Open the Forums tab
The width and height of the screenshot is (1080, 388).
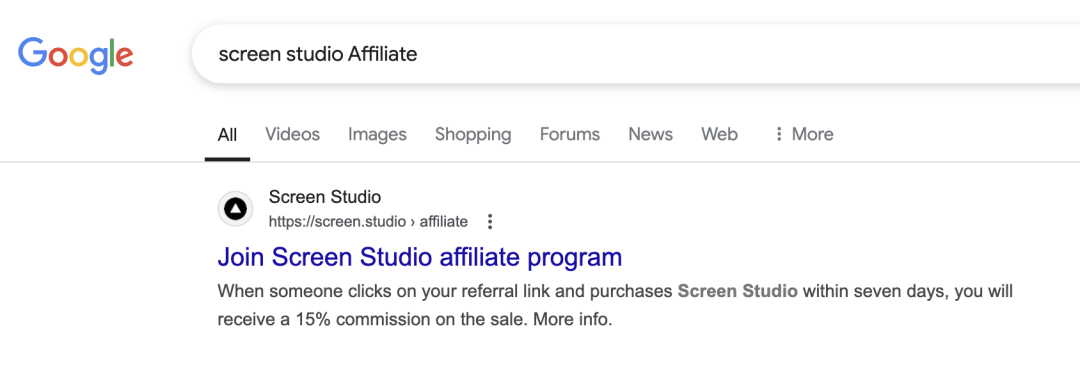pos(570,134)
